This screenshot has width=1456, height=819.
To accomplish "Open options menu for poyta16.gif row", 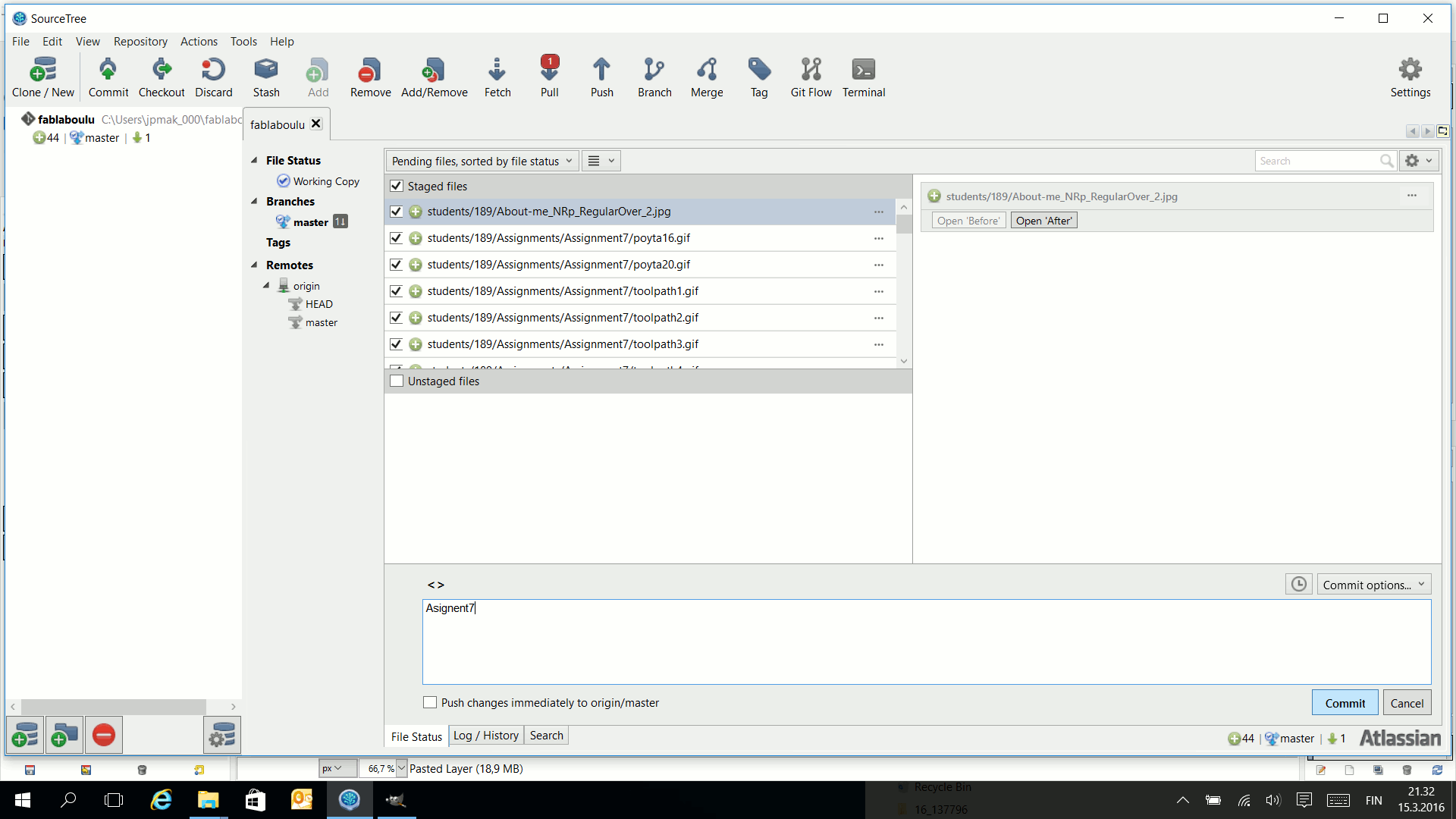I will pos(878,238).
